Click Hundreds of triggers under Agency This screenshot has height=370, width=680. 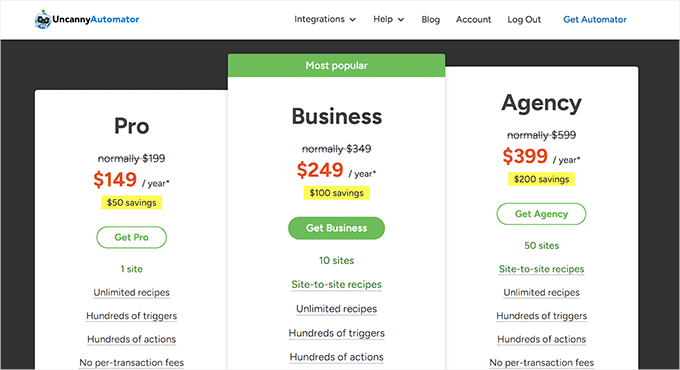[x=541, y=316]
